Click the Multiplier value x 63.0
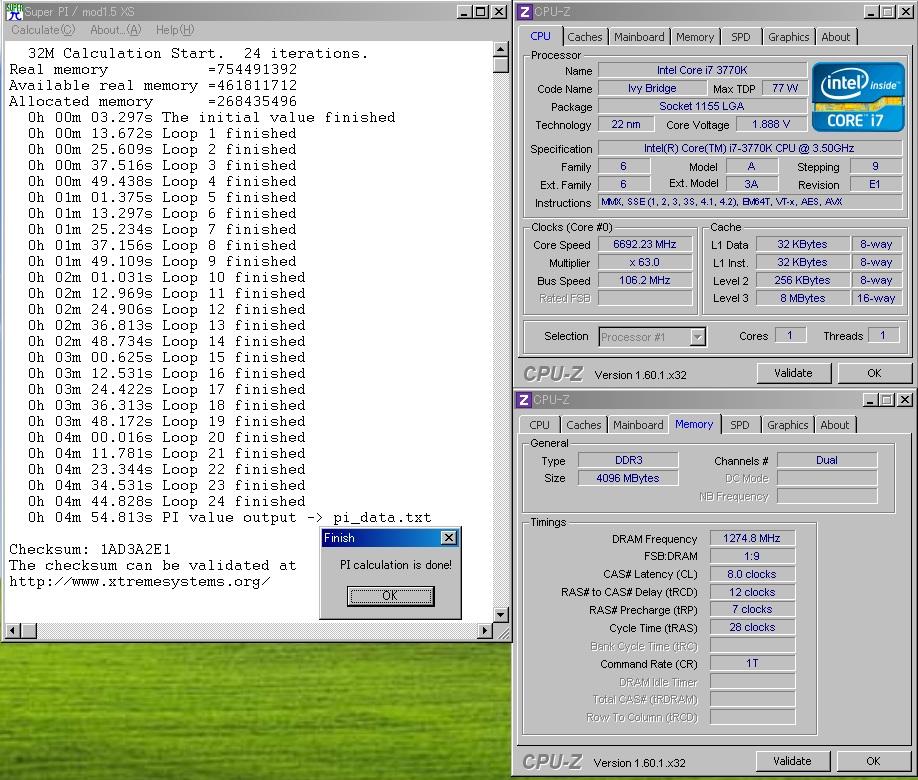 (x=645, y=262)
